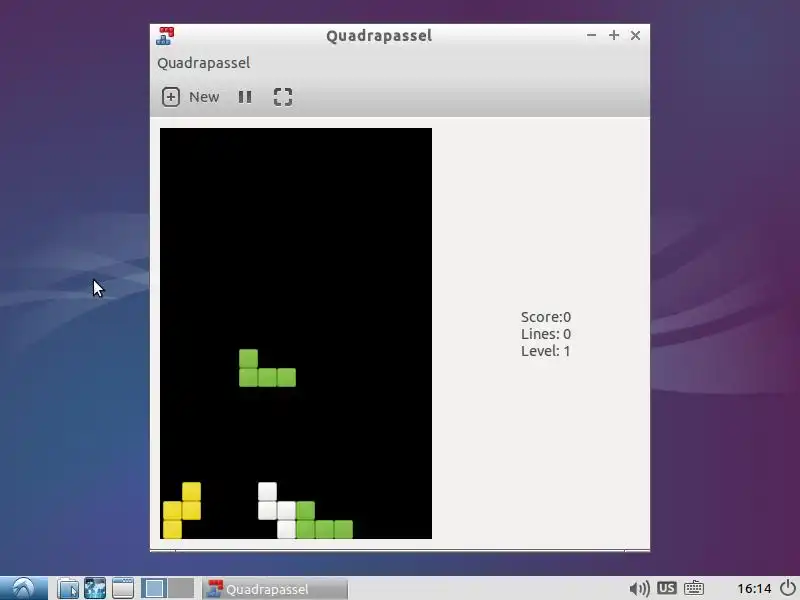Click the US keyboard layout indicator
Screen dimensions: 800x600
coord(666,588)
